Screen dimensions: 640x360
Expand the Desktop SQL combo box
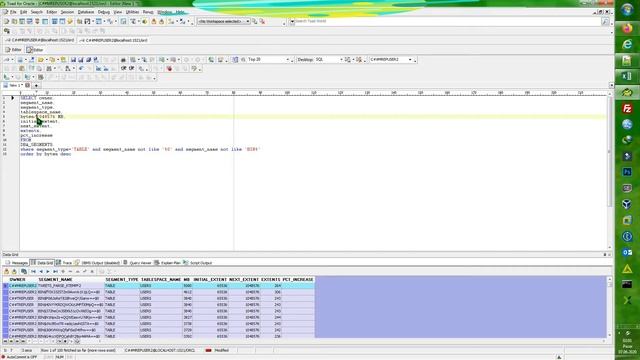click(x=341, y=60)
